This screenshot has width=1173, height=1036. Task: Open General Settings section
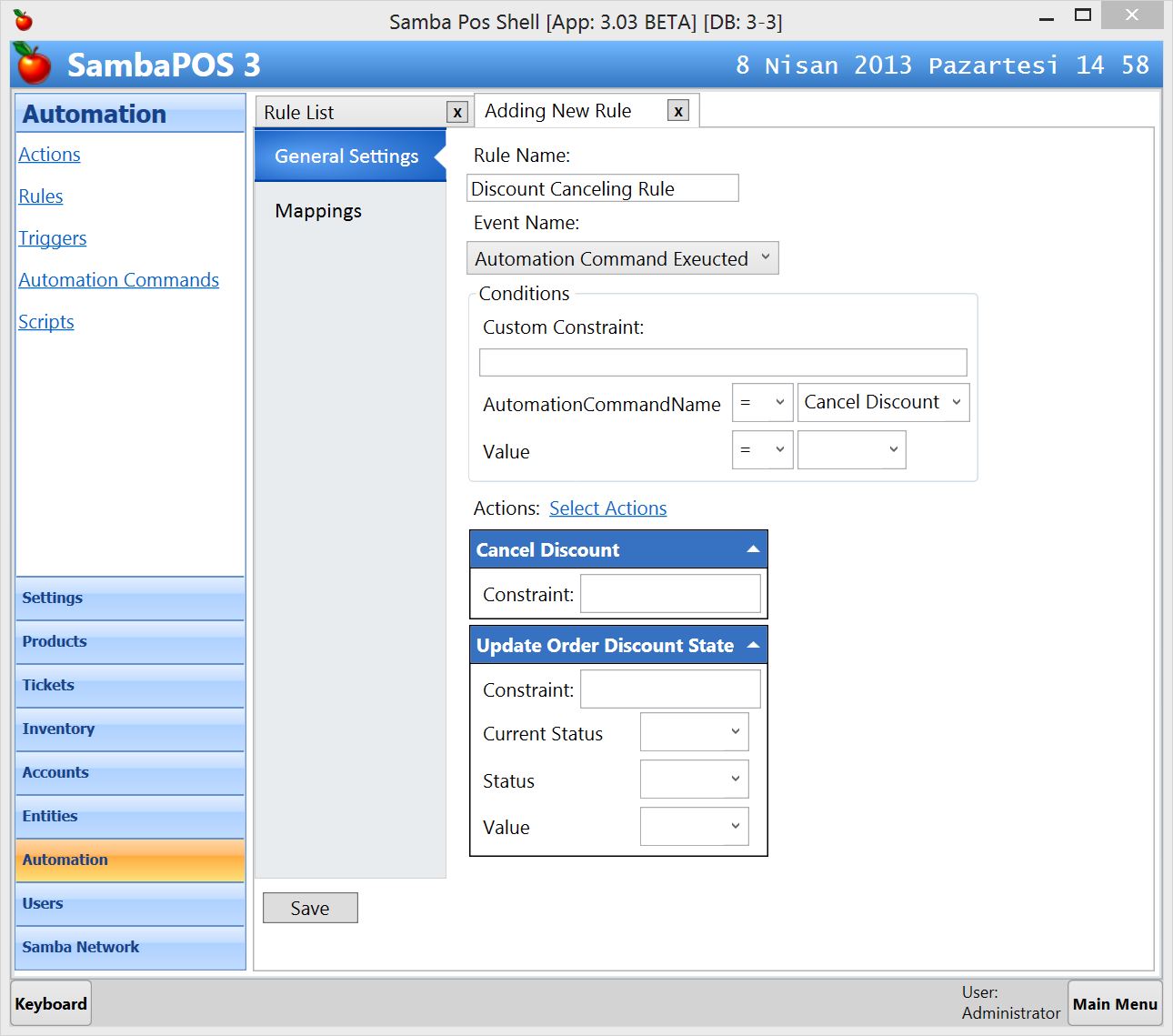346,156
